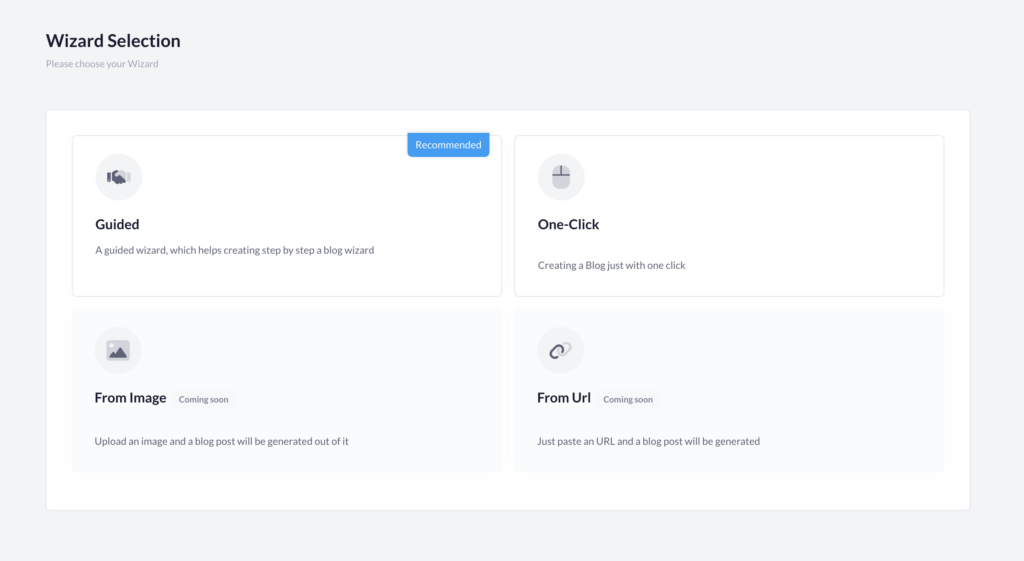Select the One-Click wizard title

pos(568,224)
